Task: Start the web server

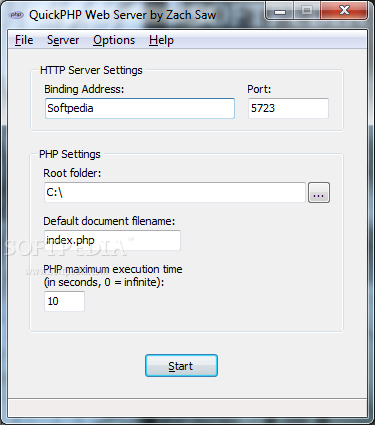Action: (181, 366)
